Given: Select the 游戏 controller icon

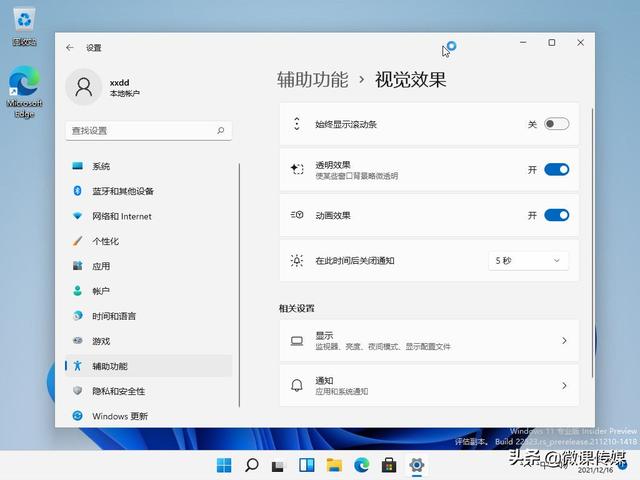Looking at the screenshot, I should tap(78, 340).
